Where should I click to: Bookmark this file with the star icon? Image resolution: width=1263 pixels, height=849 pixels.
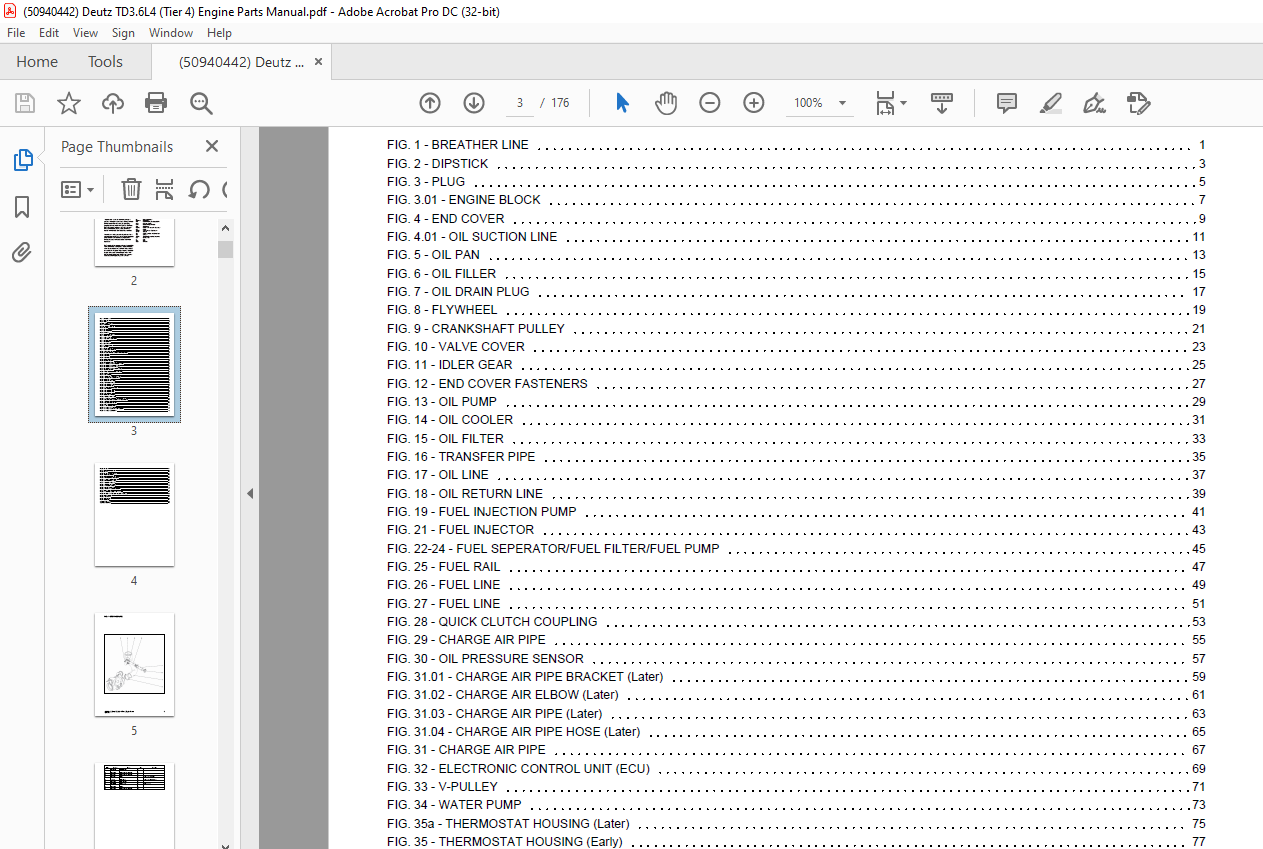tap(69, 103)
